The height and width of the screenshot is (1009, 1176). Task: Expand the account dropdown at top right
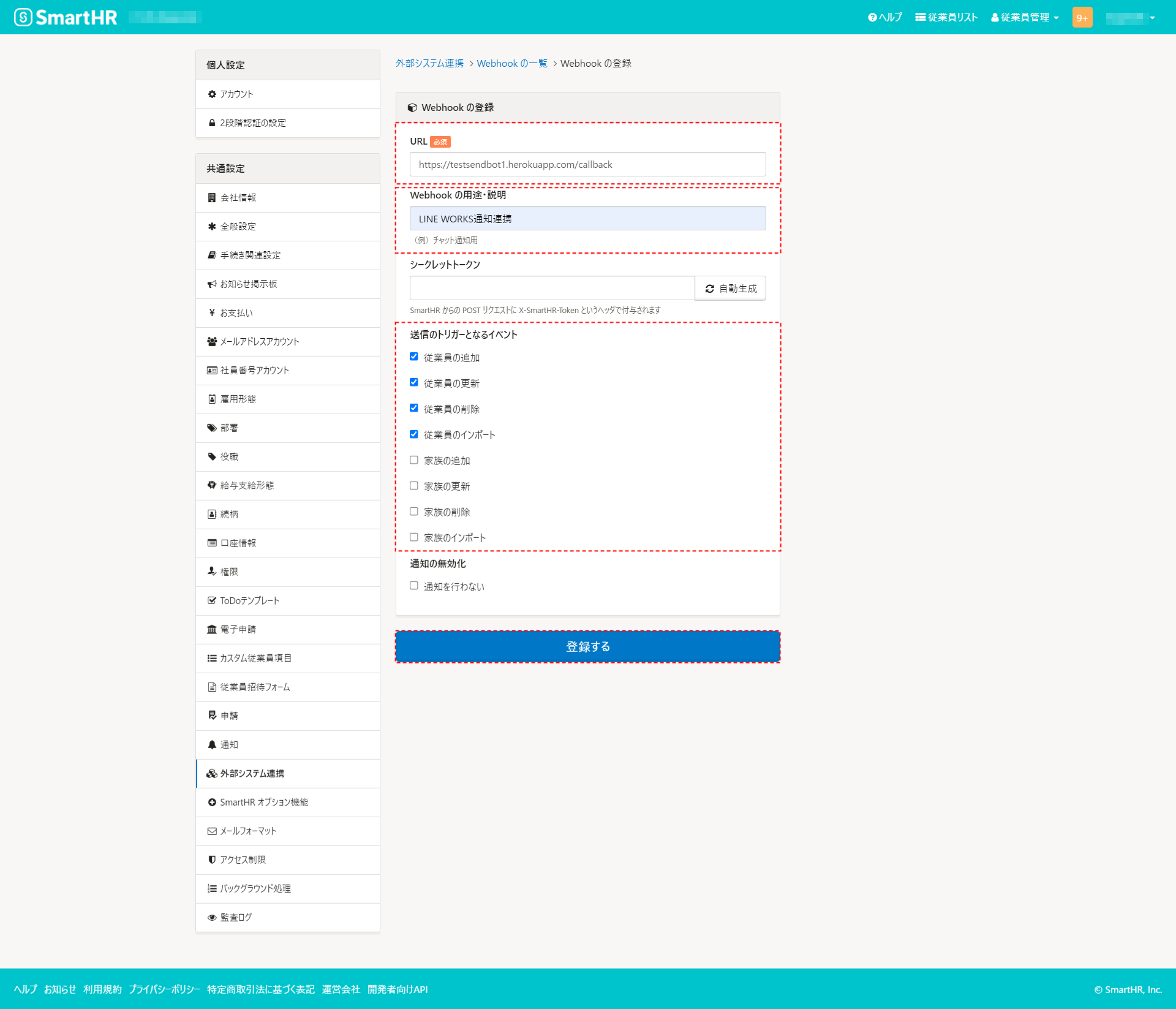[1131, 17]
